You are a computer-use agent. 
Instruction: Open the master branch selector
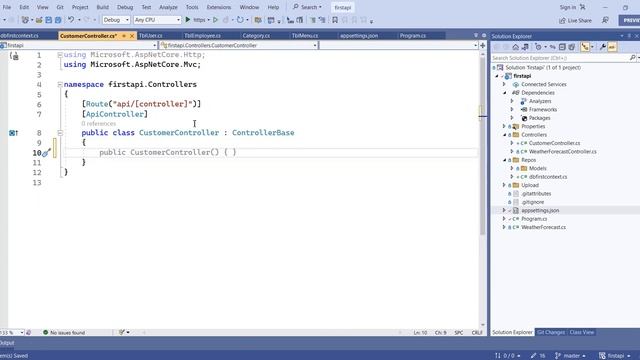(x=571, y=356)
